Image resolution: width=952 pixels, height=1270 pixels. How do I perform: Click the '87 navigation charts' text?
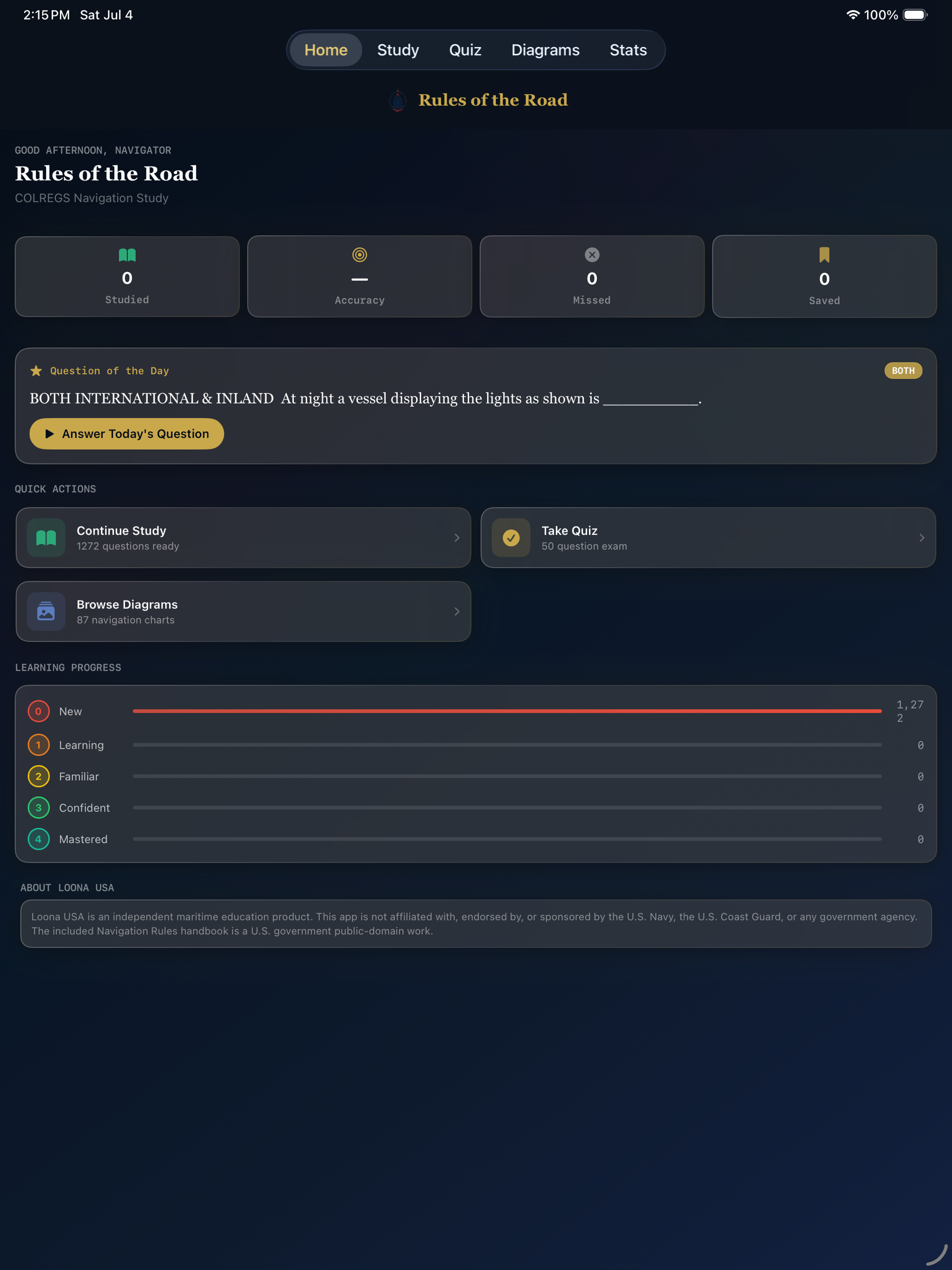point(126,620)
